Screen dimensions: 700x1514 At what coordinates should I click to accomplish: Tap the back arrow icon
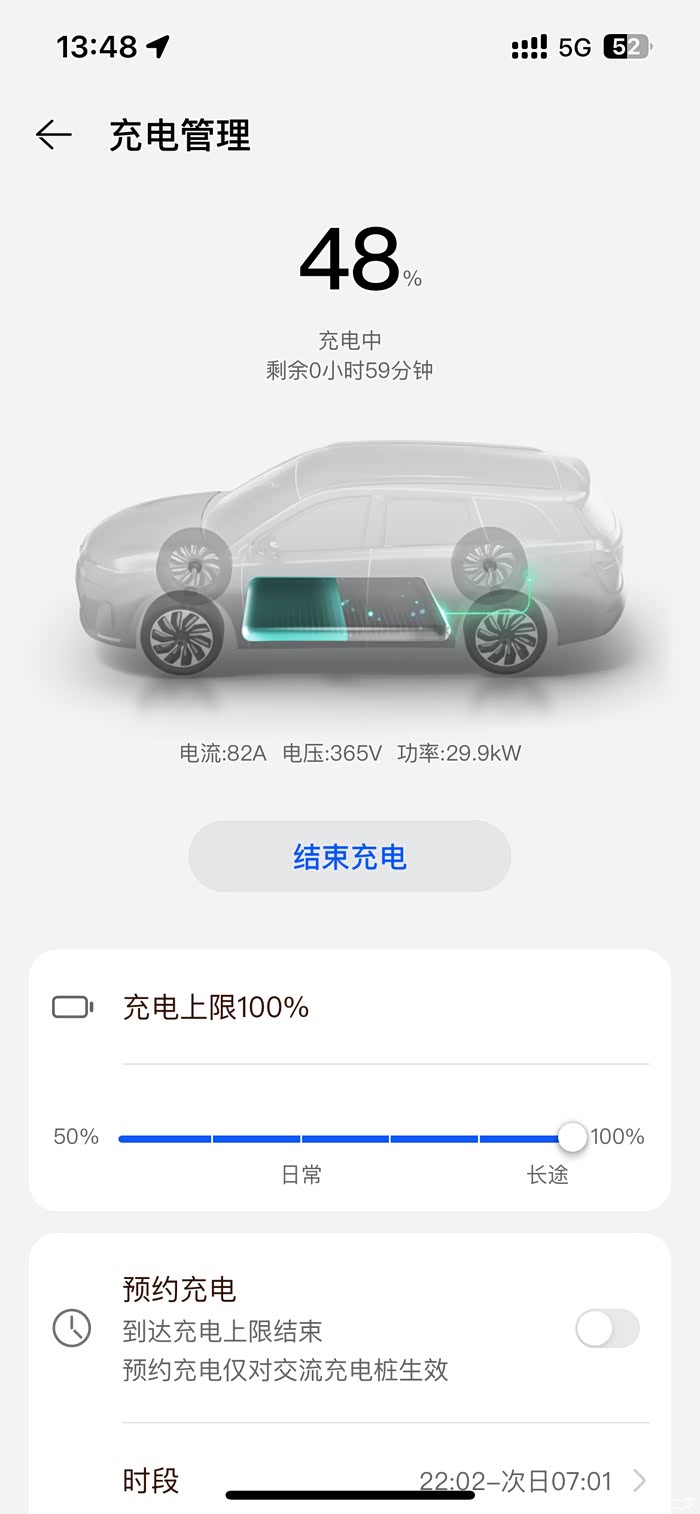click(53, 135)
